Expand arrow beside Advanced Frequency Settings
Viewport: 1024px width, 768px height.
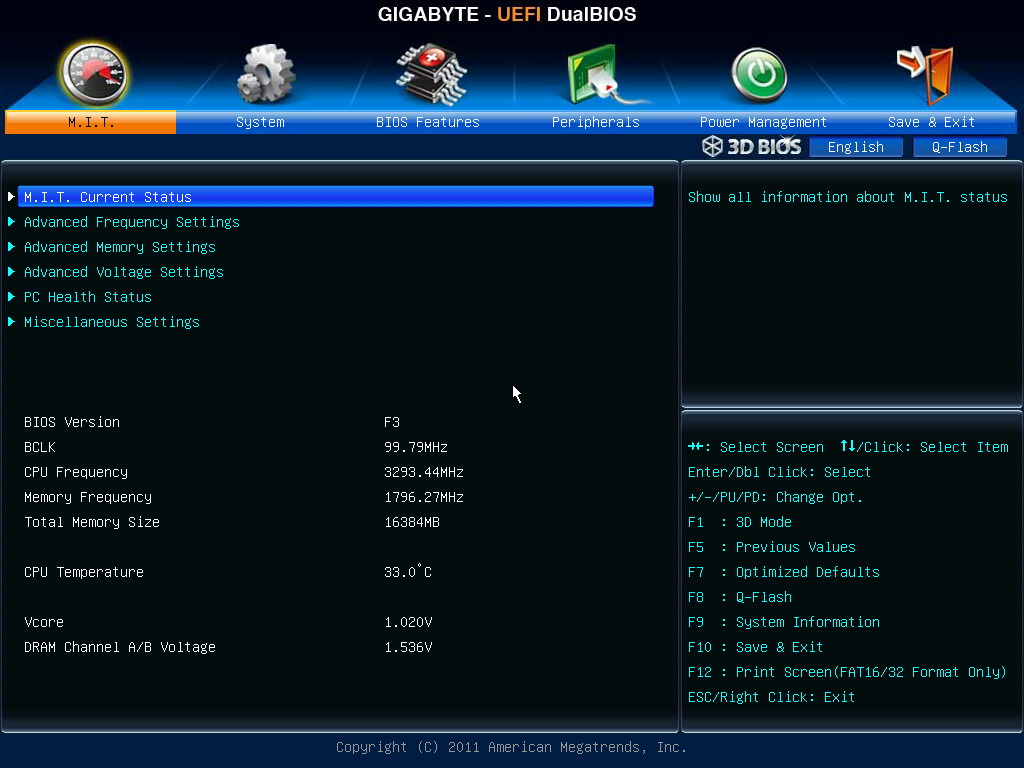click(11, 222)
